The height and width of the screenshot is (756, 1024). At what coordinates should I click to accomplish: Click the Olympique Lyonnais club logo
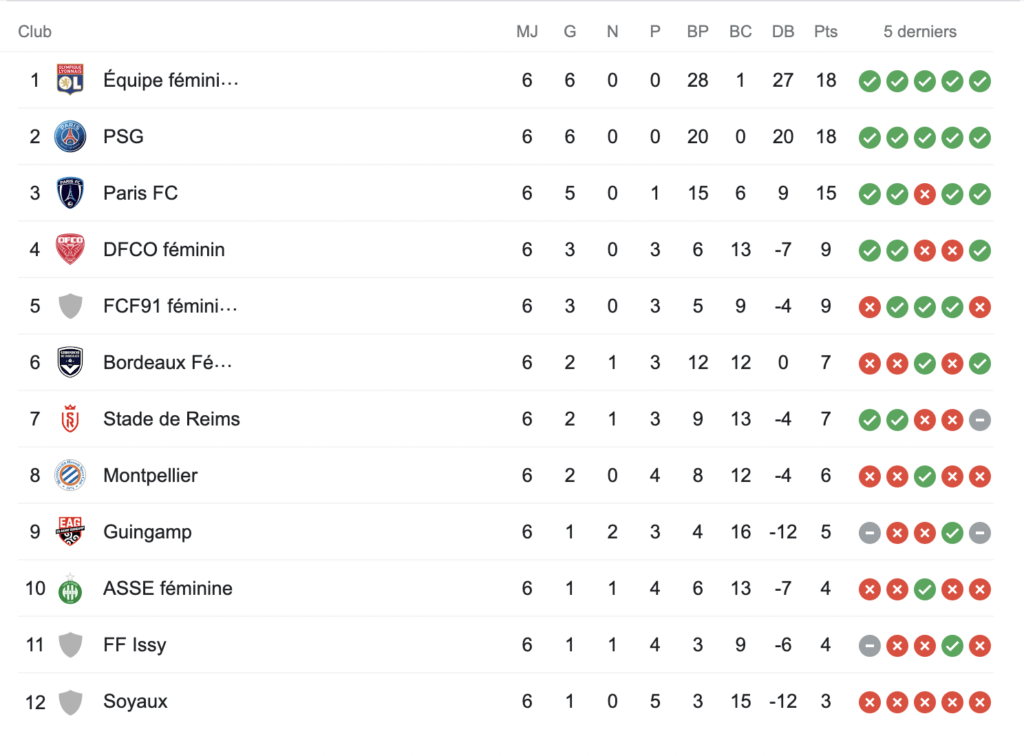coord(70,80)
